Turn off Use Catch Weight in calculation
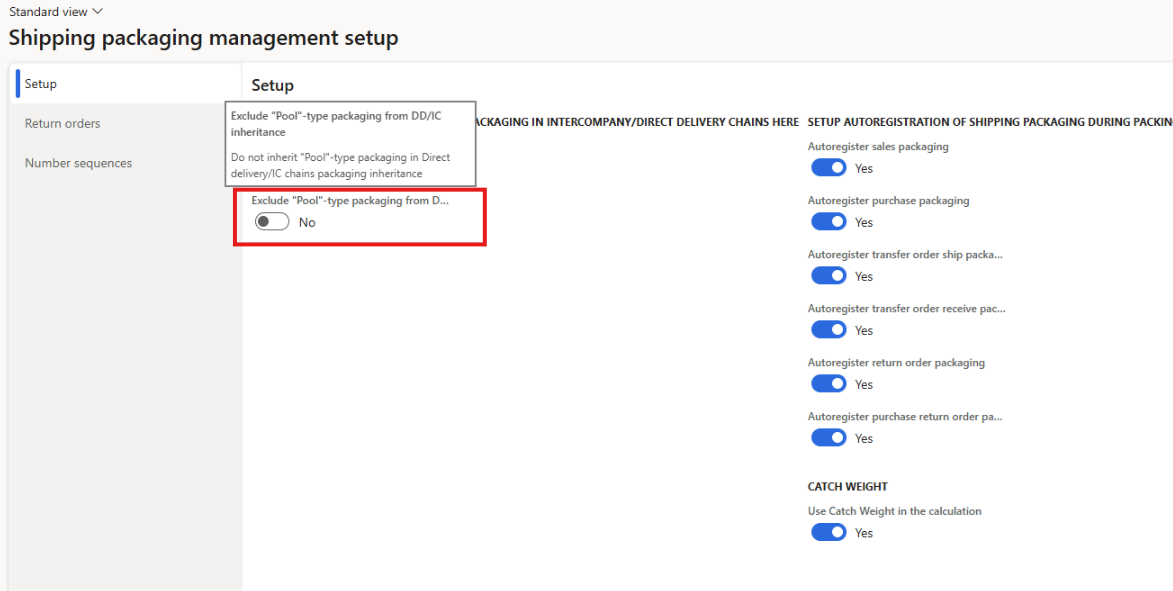The image size is (1173, 591). (x=828, y=532)
